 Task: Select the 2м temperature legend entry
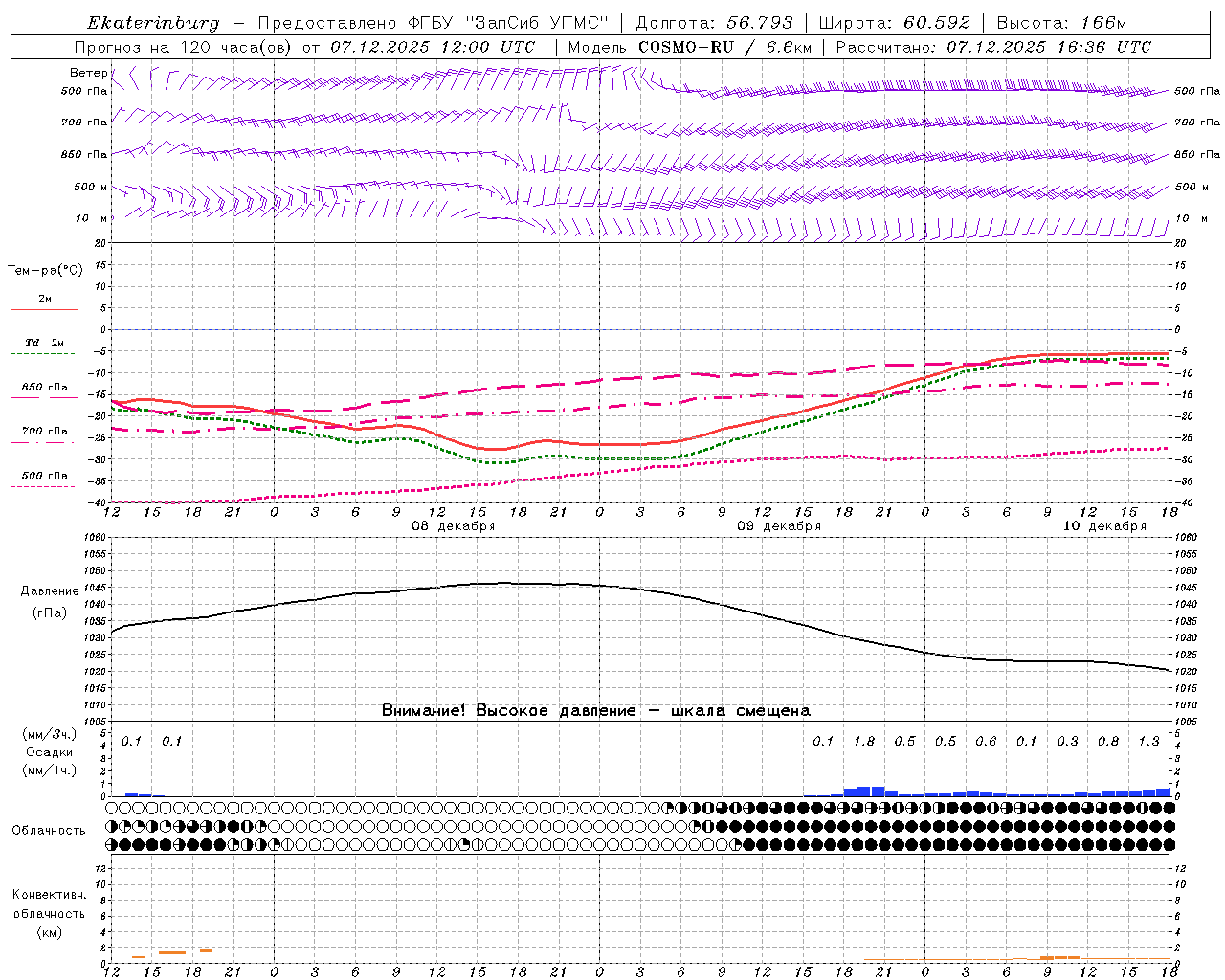pyautogui.click(x=45, y=300)
